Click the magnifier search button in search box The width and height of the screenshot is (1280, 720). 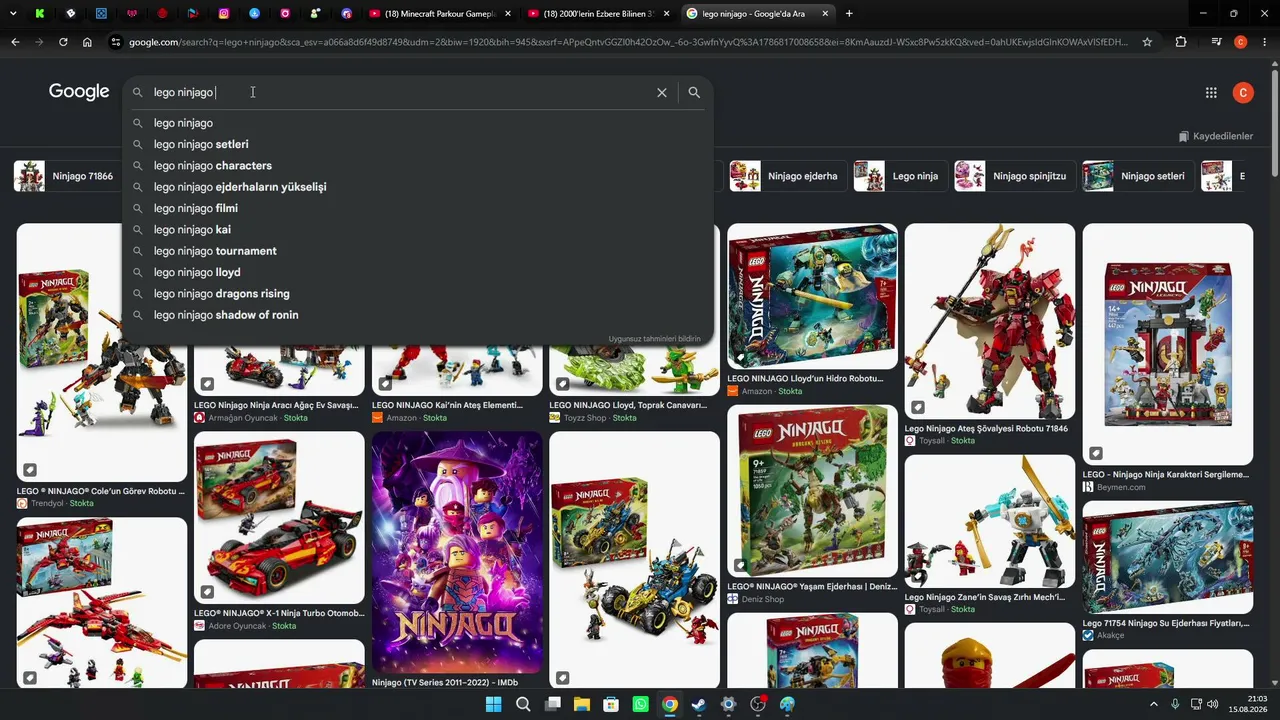tap(694, 92)
